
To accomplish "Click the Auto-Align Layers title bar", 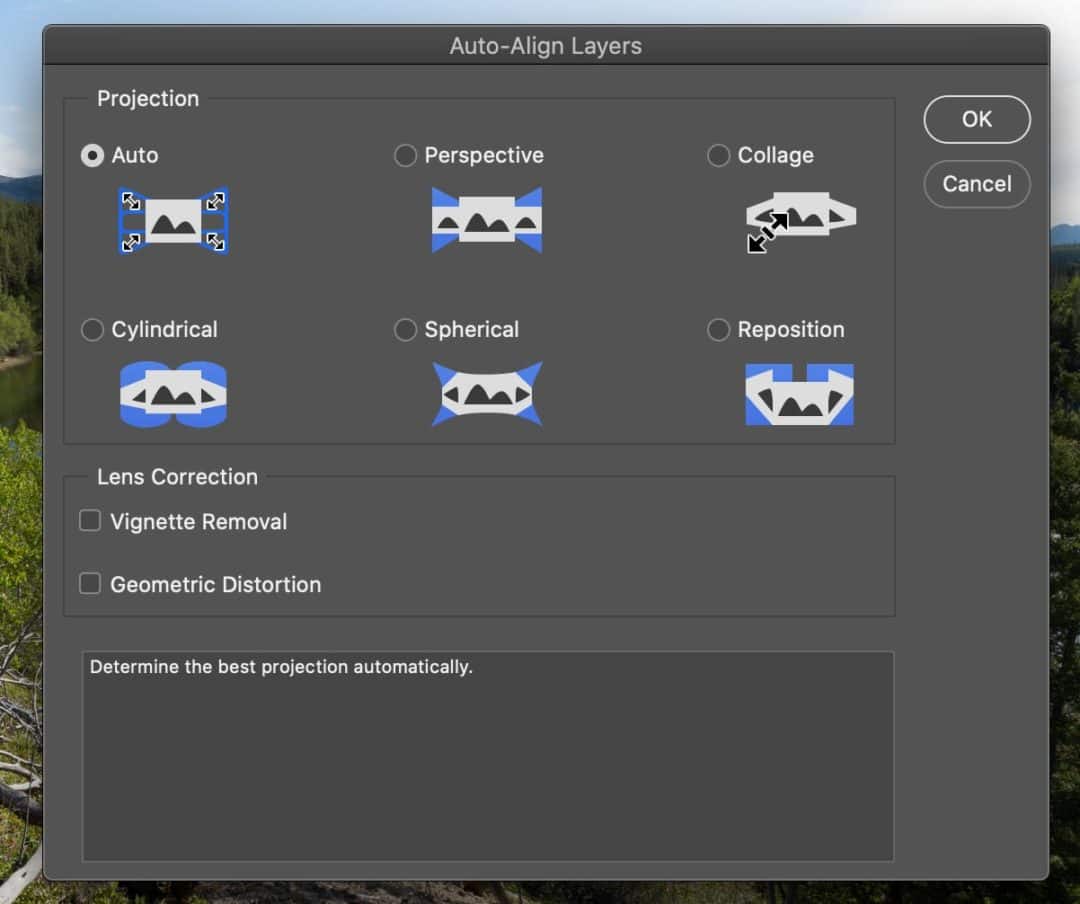I will [545, 45].
